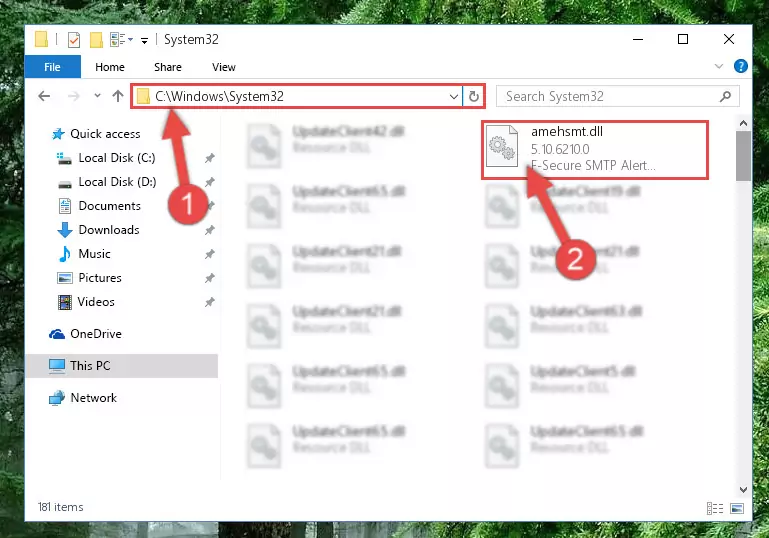This screenshot has height=538, width=769.
Task: Select Quick access in navigation pane
Action: [105, 134]
